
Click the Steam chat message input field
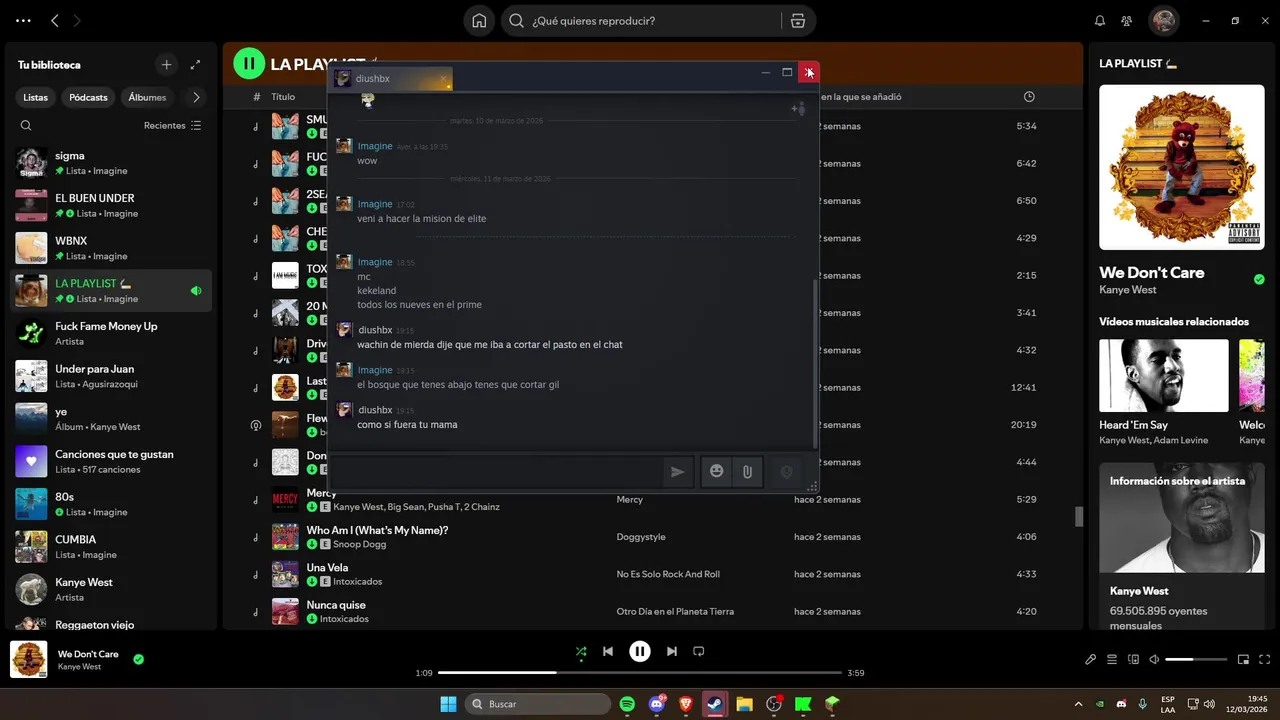pos(495,472)
